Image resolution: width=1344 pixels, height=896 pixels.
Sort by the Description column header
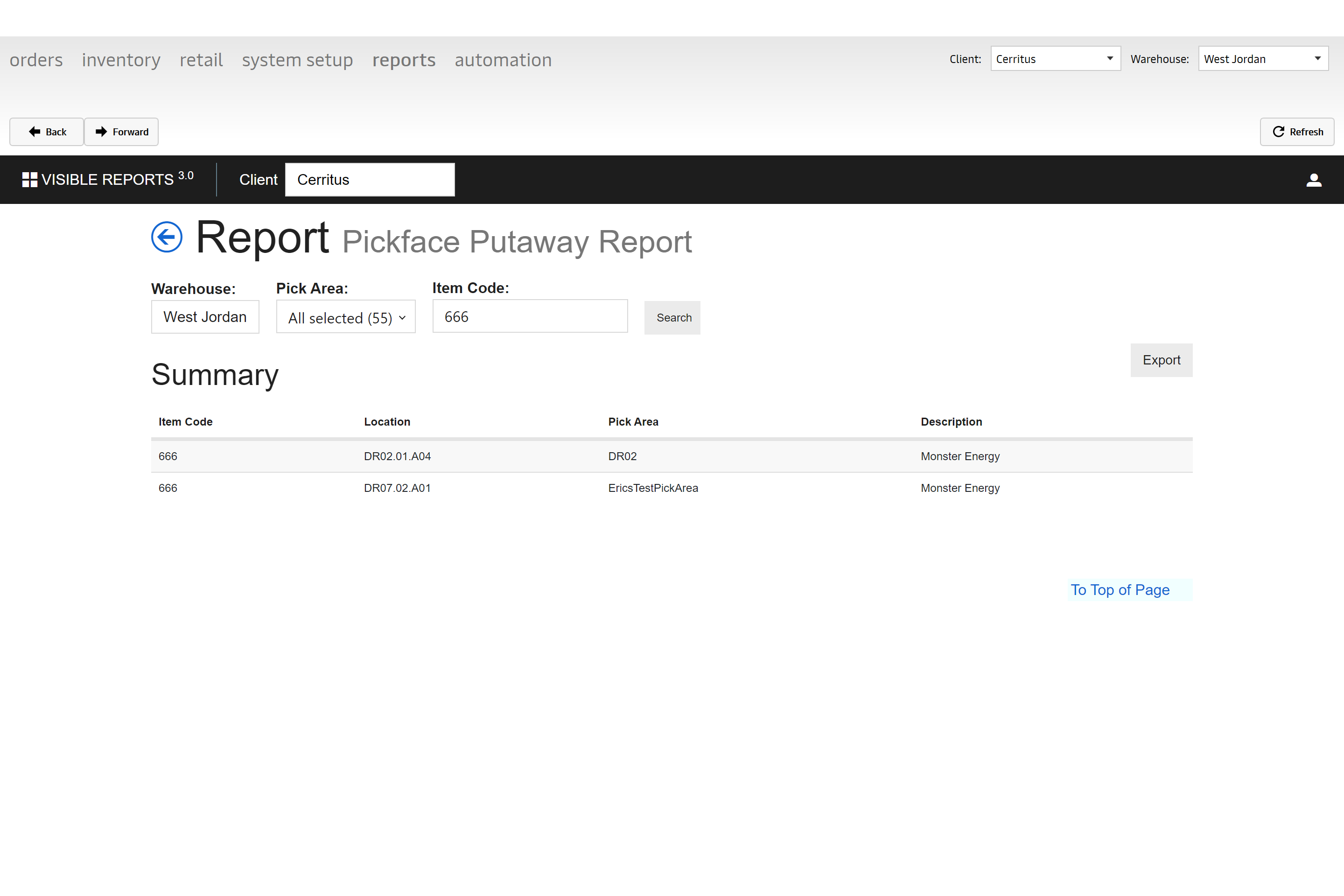coord(951,422)
